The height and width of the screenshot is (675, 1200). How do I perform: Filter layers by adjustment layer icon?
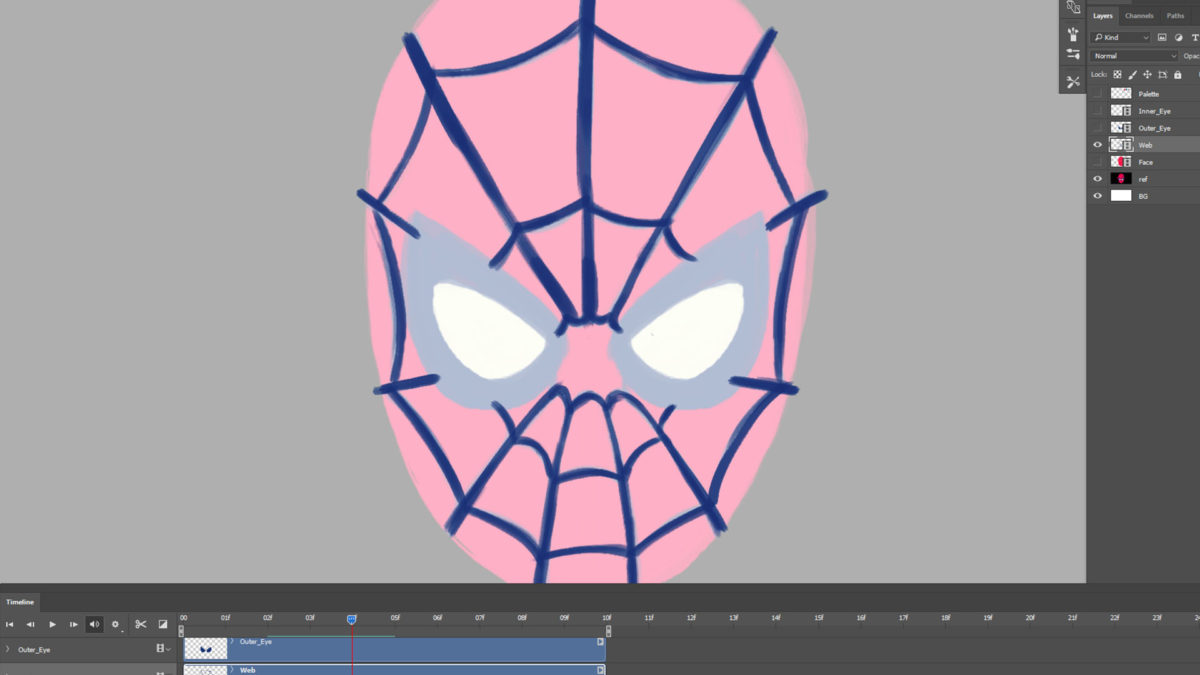1178,37
